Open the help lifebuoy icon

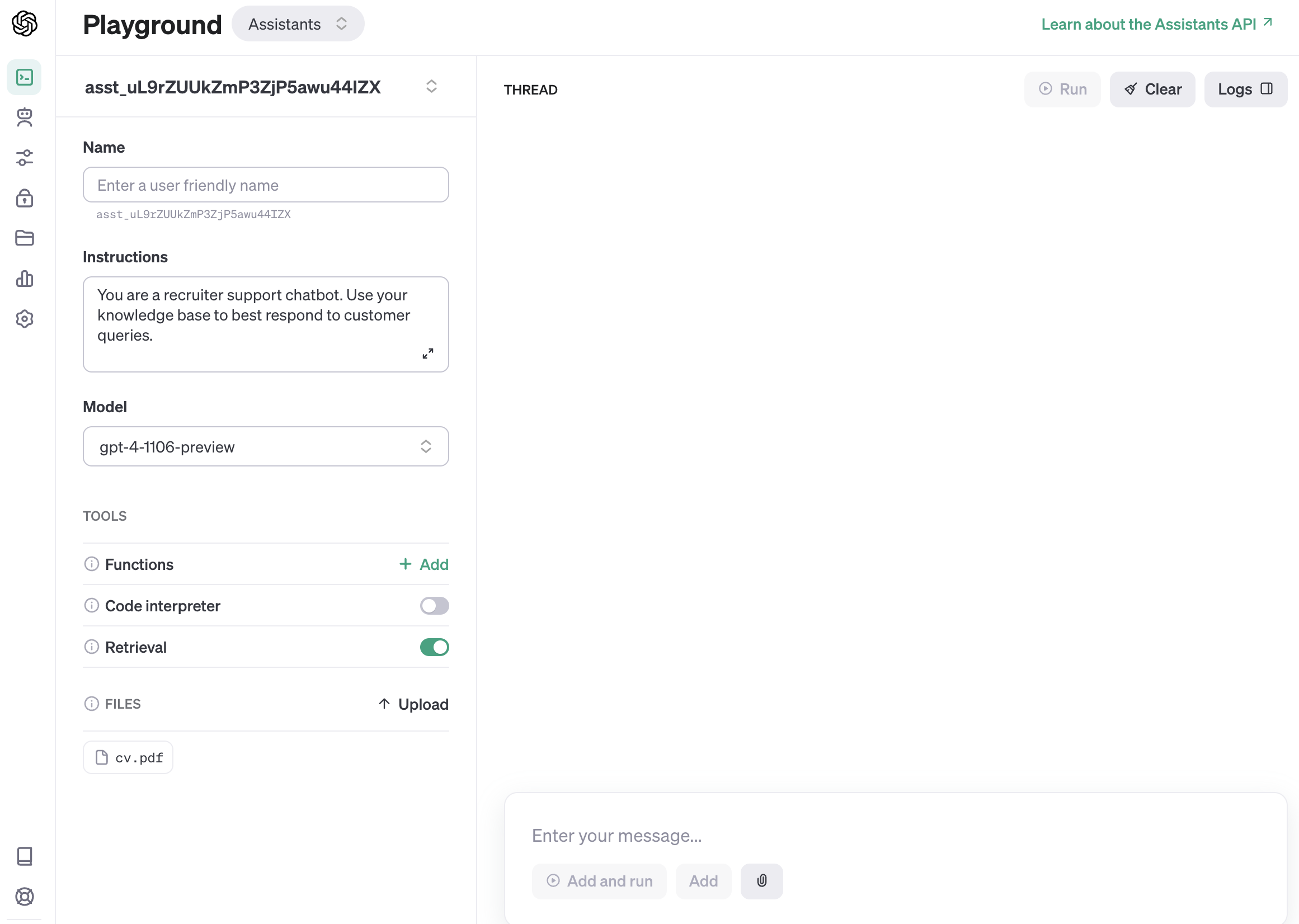[x=25, y=897]
